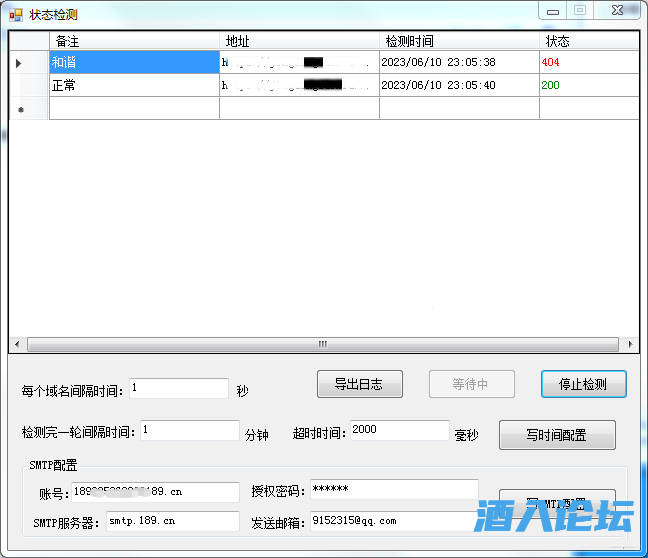Focus the 超时时间 input field with 2000
This screenshot has width=648, height=558.
(400, 430)
